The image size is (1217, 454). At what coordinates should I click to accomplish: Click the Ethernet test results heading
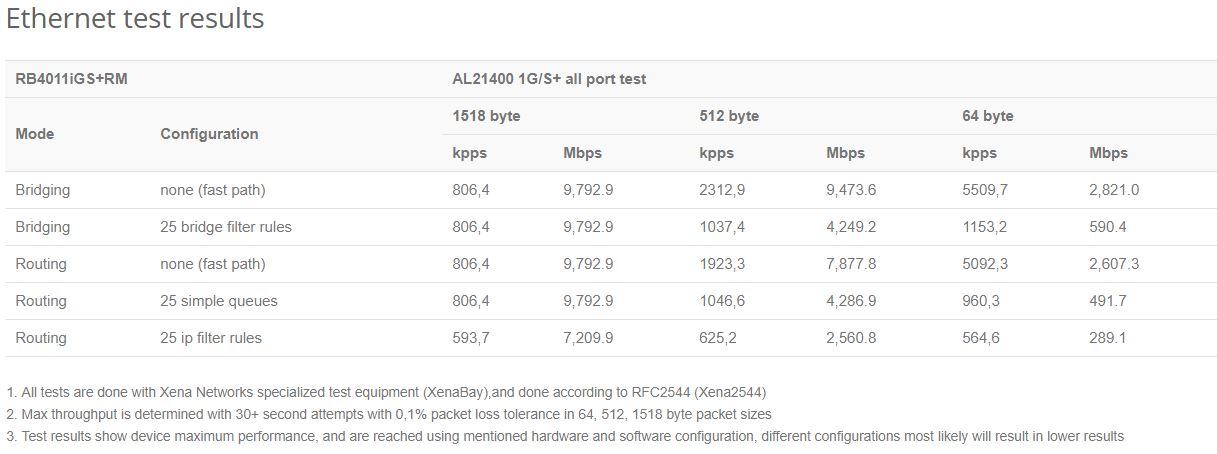click(135, 18)
